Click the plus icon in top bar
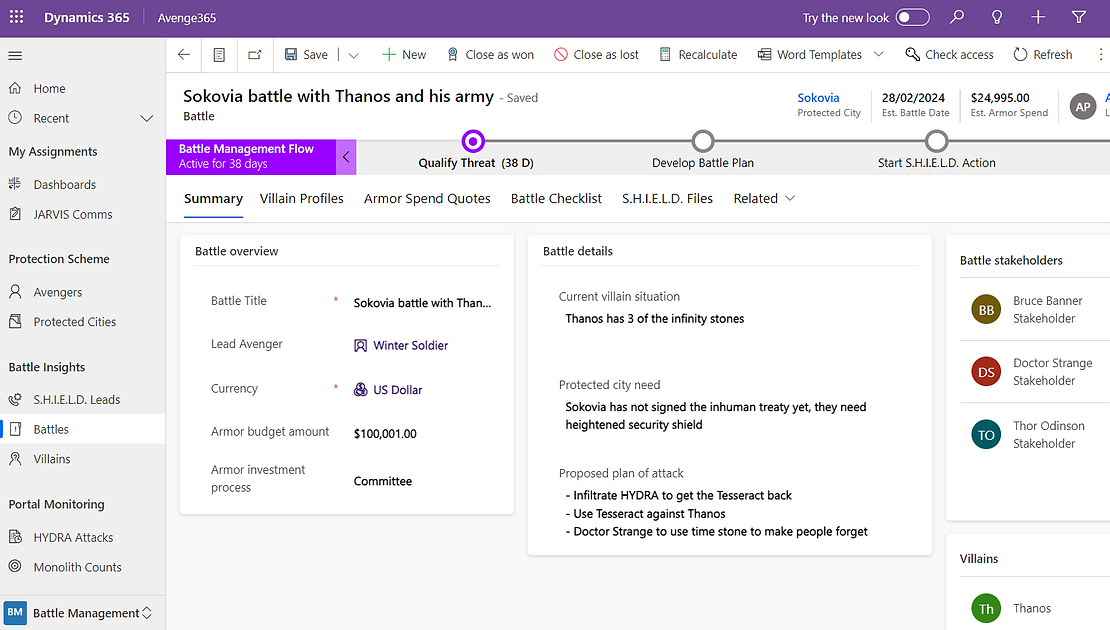Screen dimensions: 1110x630 [x=1038, y=17]
